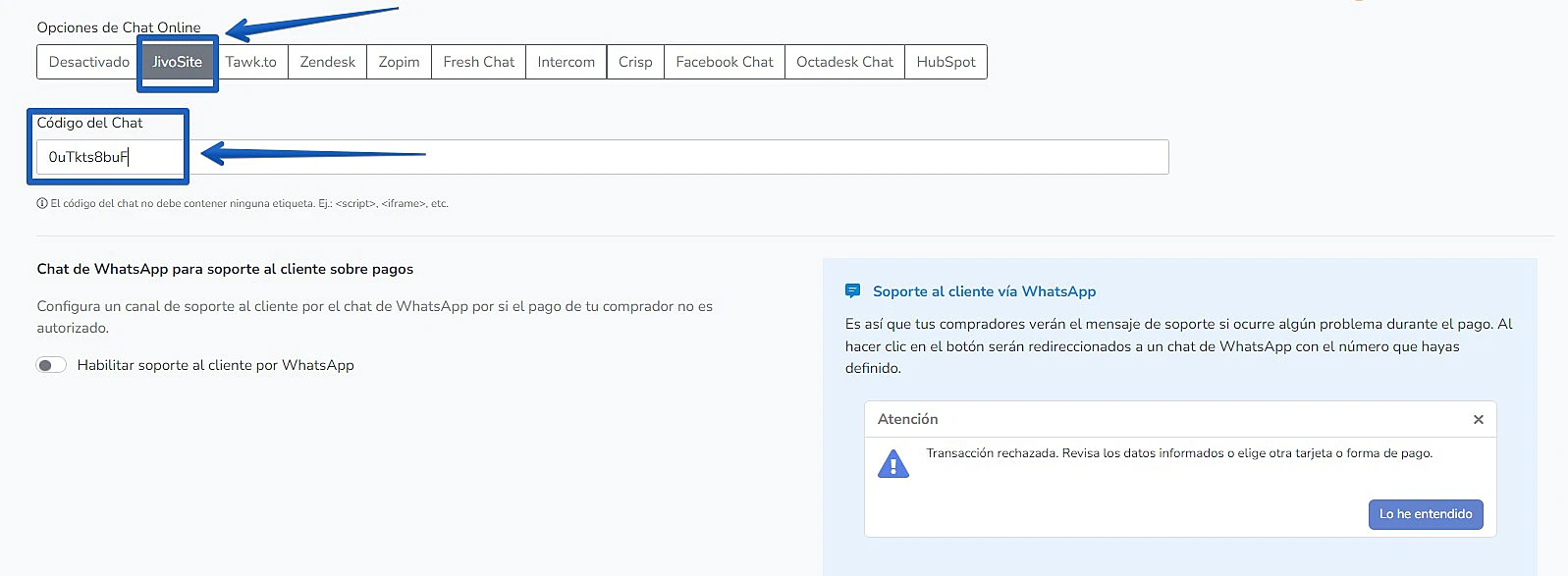Click the chat bubble icon beside Soporte
This screenshot has width=1568, height=576.
click(x=852, y=291)
